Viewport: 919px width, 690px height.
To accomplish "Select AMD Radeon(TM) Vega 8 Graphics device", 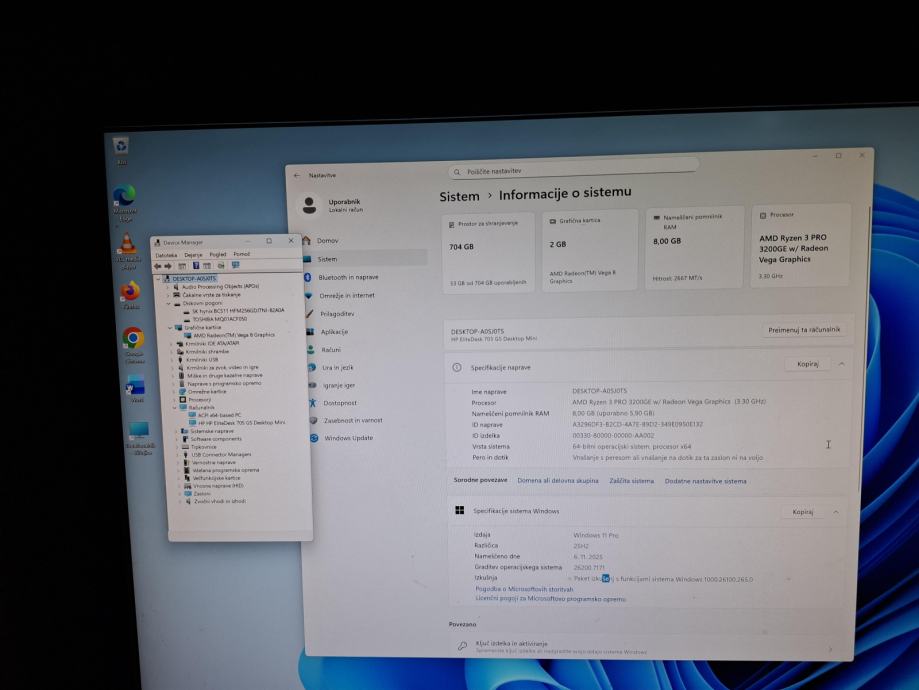I will (233, 335).
